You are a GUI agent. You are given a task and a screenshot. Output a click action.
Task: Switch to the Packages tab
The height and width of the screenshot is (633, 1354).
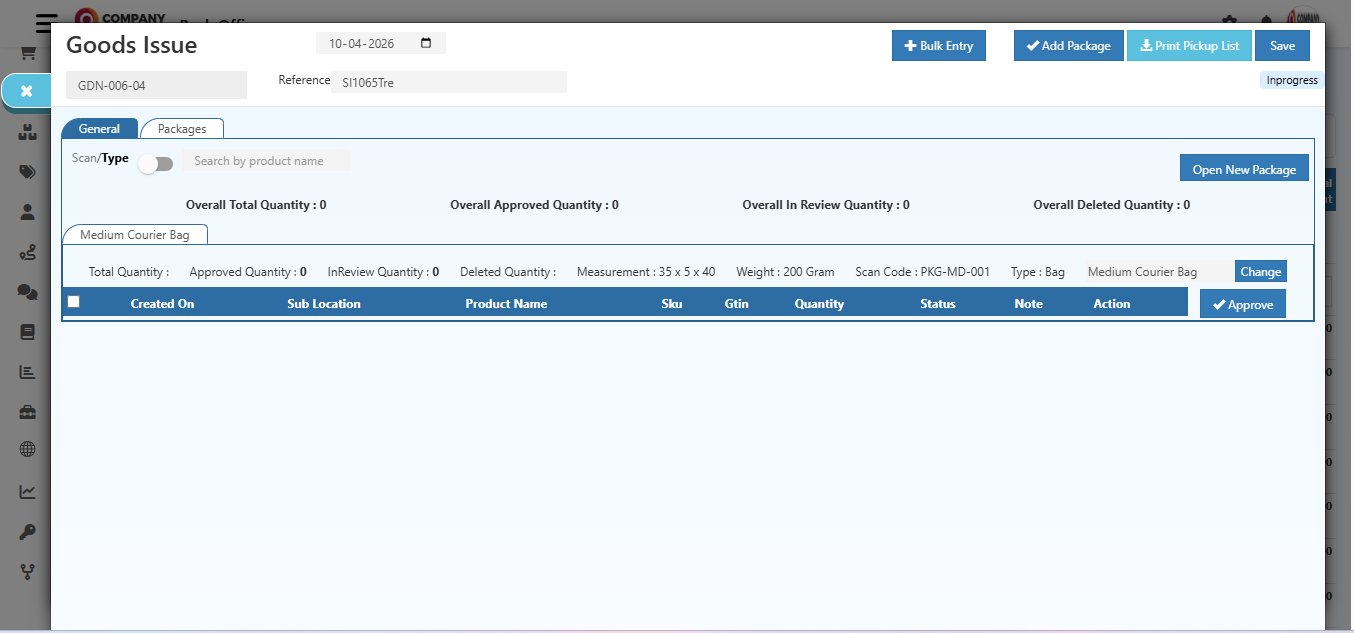coord(182,129)
